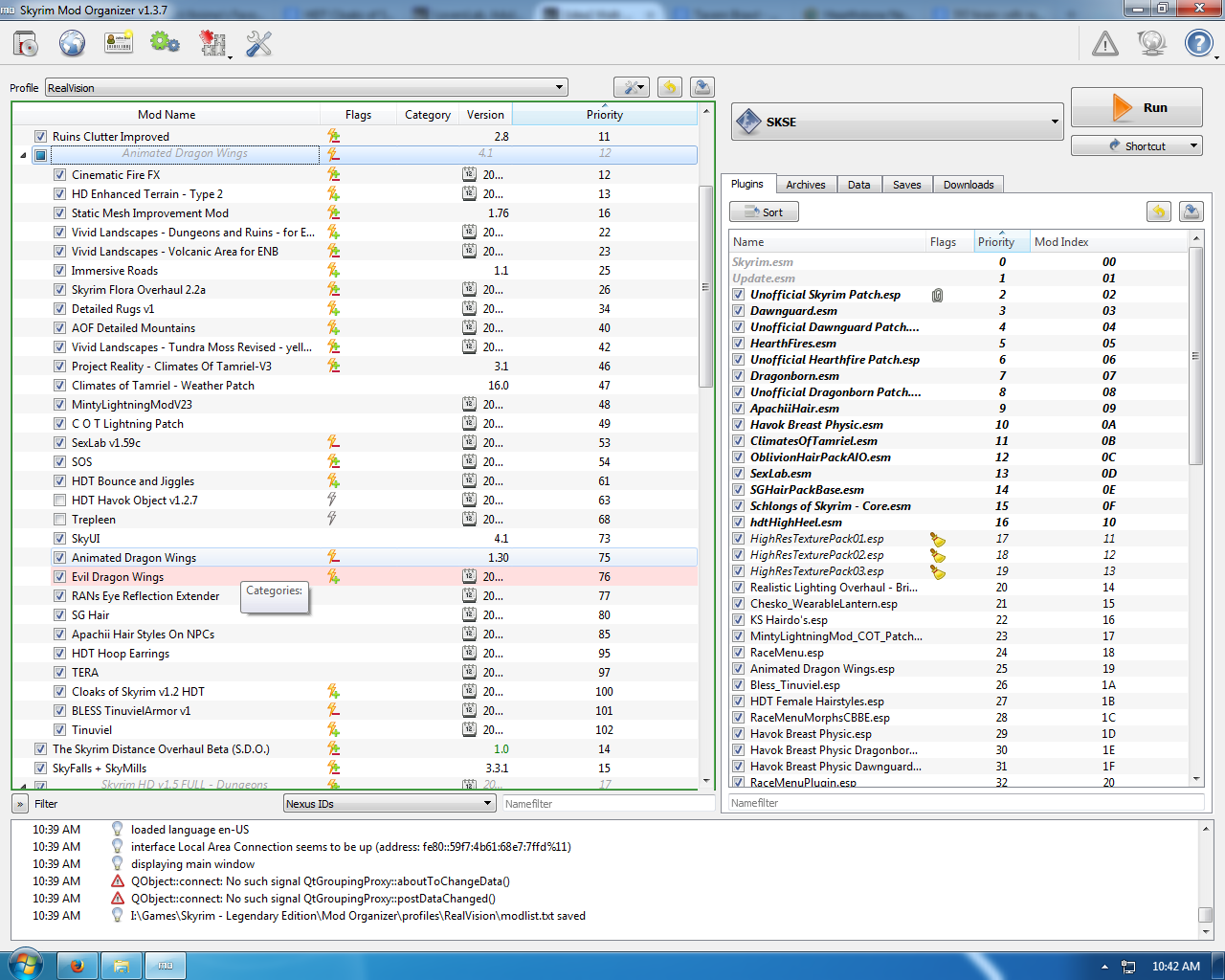Enable the Trepleen mod checkbox
This screenshot has height=980, width=1225.
59,520
